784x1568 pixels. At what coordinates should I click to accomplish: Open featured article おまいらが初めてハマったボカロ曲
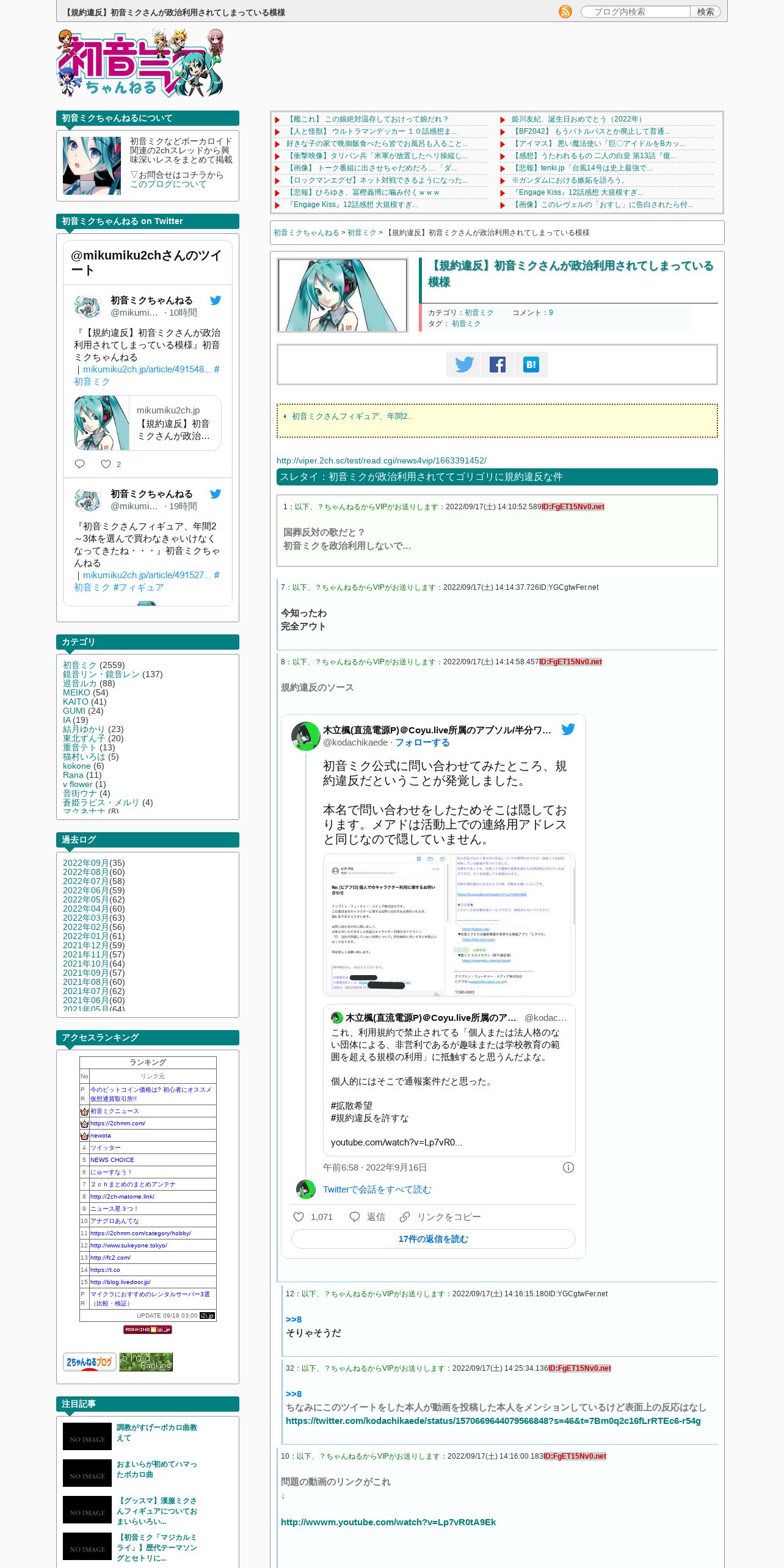click(157, 1469)
